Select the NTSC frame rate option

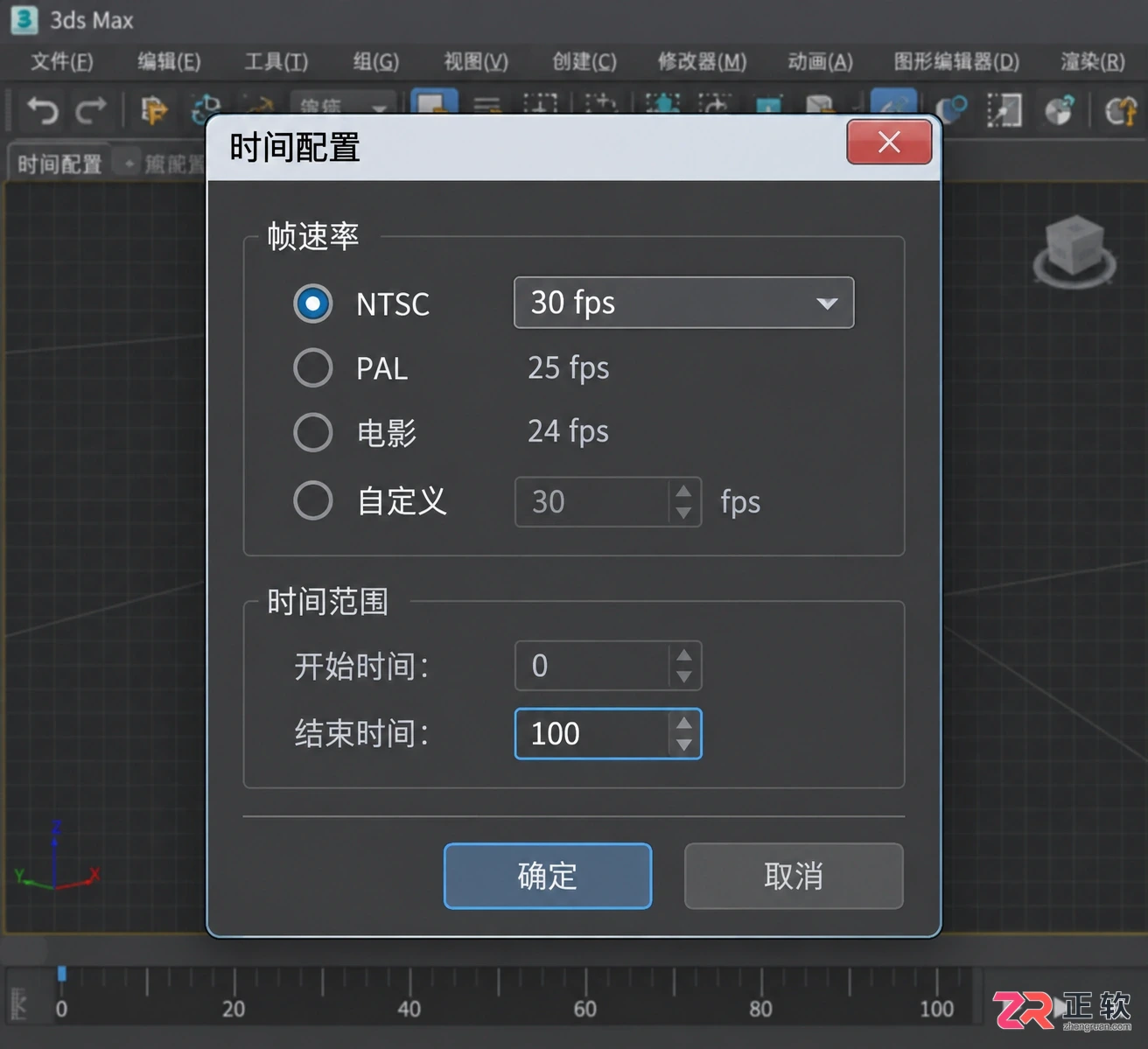312,304
